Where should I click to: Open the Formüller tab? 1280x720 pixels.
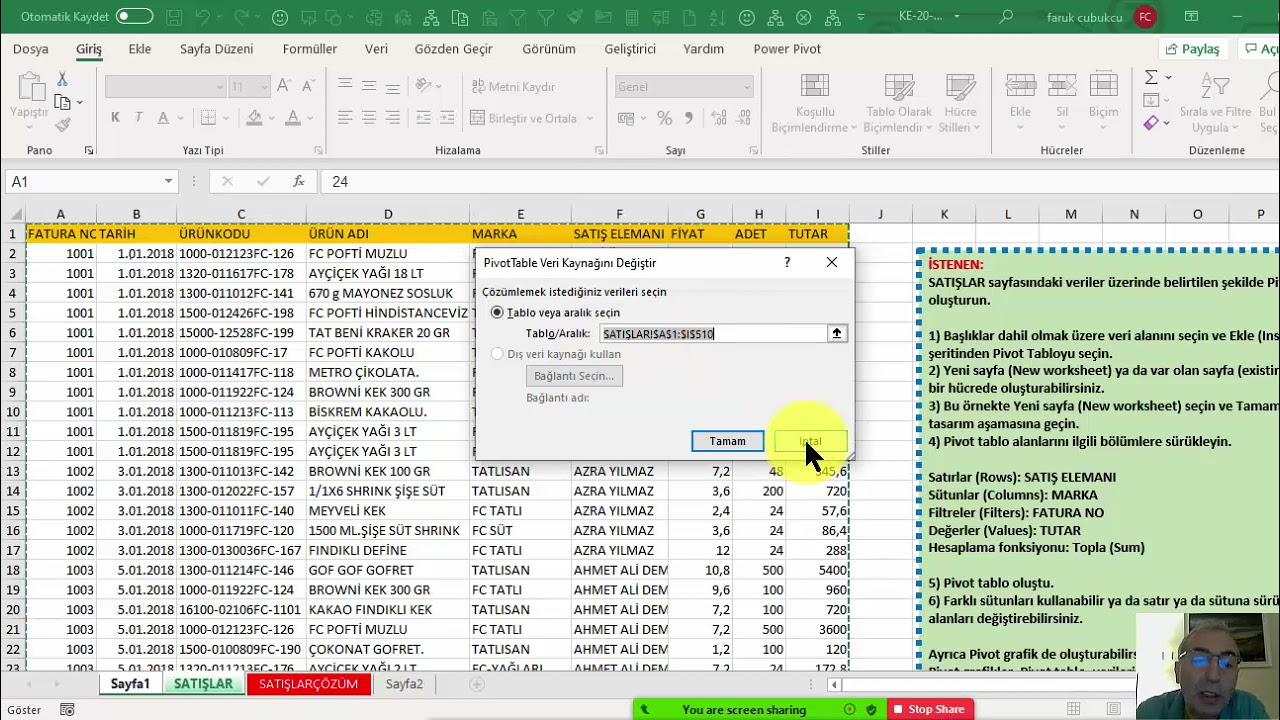pos(310,49)
